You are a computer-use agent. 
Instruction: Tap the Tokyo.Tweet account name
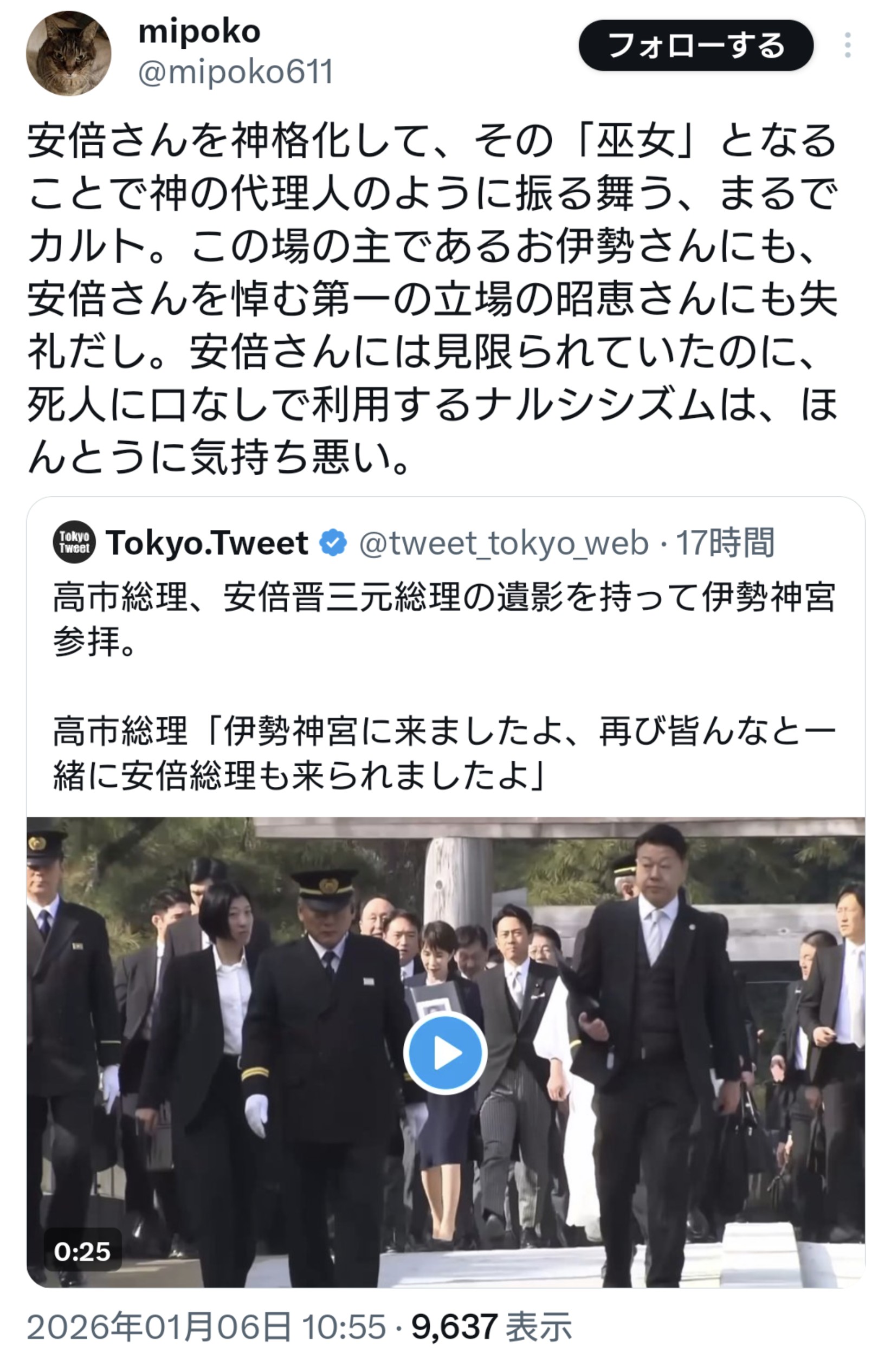pyautogui.click(x=206, y=542)
